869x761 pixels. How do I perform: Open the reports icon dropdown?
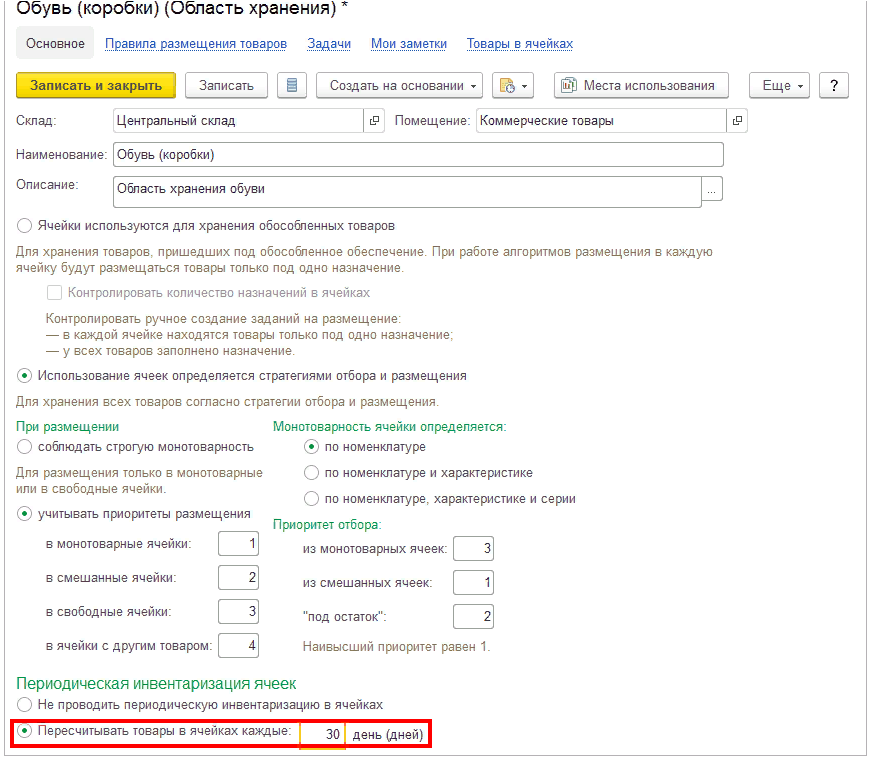click(x=514, y=85)
